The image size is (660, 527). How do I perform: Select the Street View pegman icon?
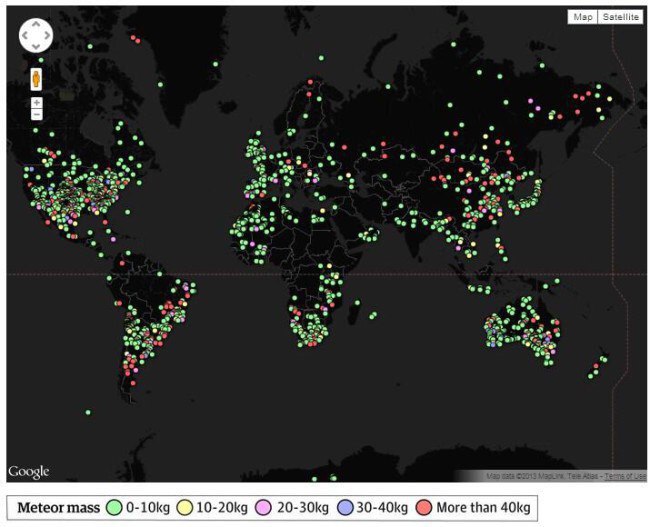click(37, 79)
